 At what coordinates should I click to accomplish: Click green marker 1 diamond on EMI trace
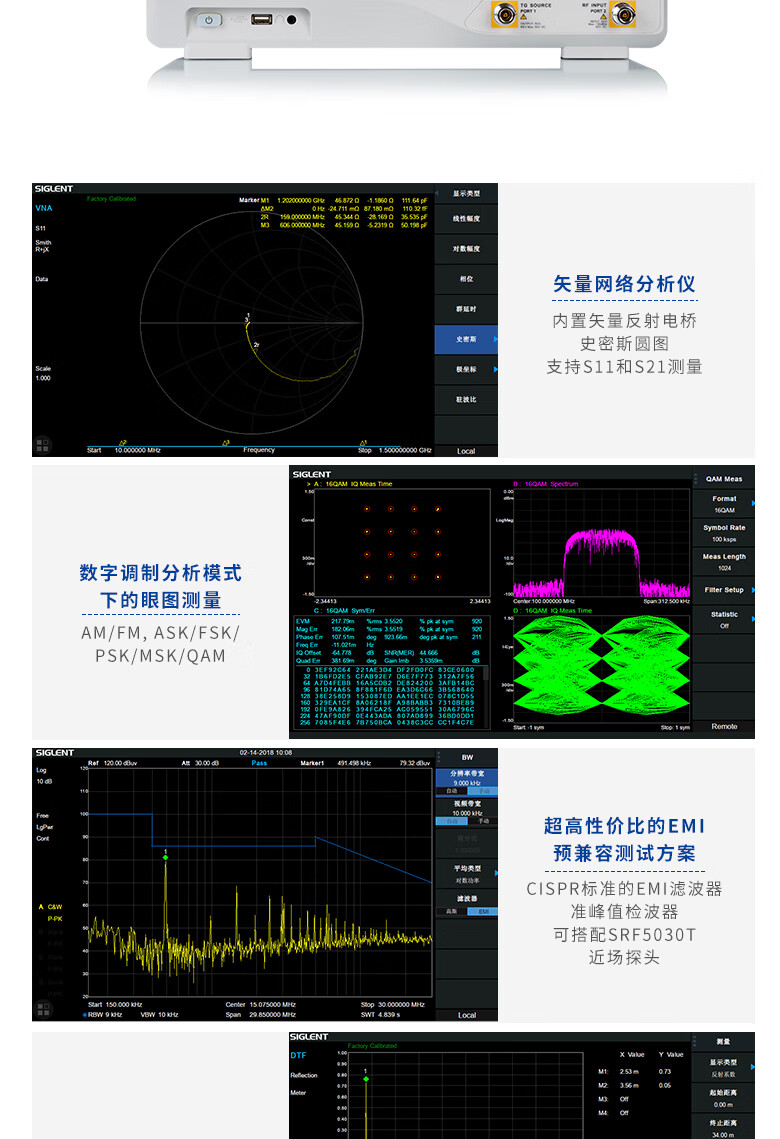[x=166, y=857]
